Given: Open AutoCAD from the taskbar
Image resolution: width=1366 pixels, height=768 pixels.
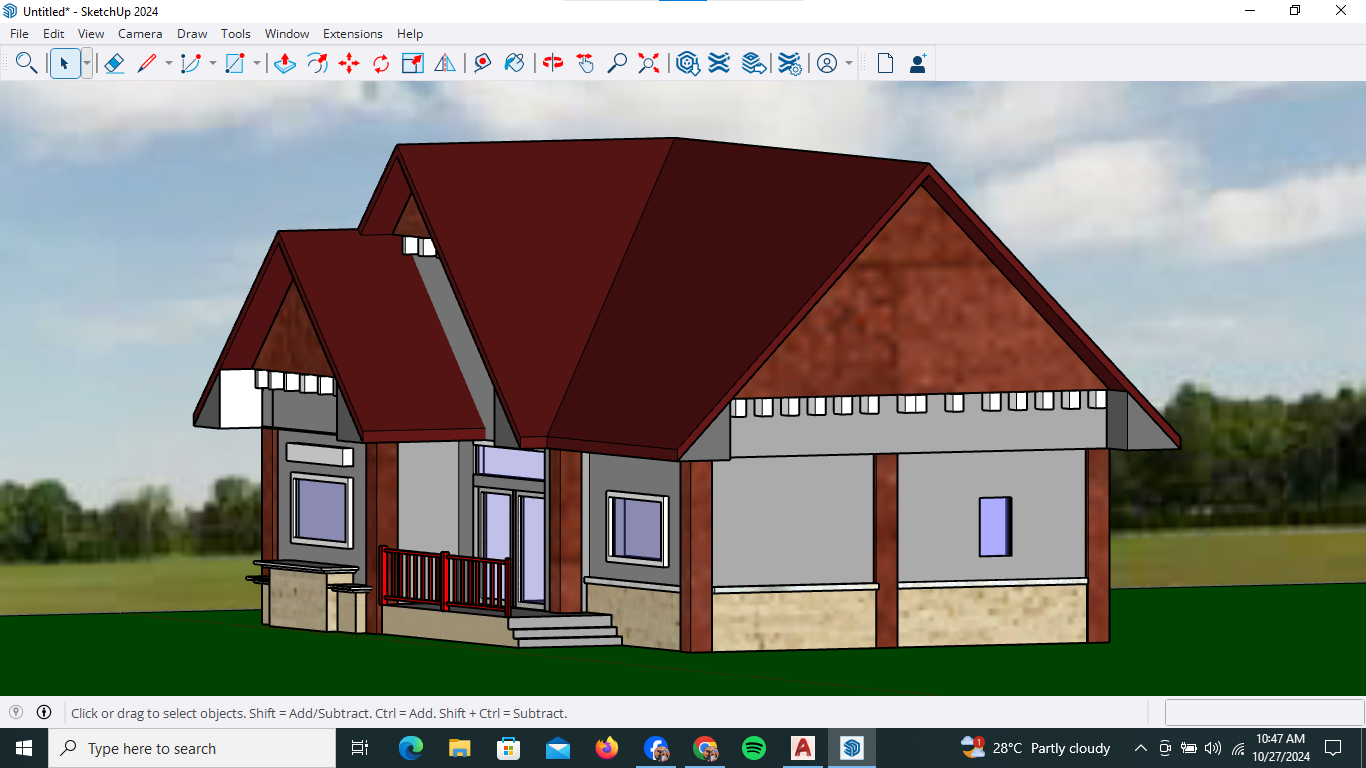Looking at the screenshot, I should (x=803, y=748).
